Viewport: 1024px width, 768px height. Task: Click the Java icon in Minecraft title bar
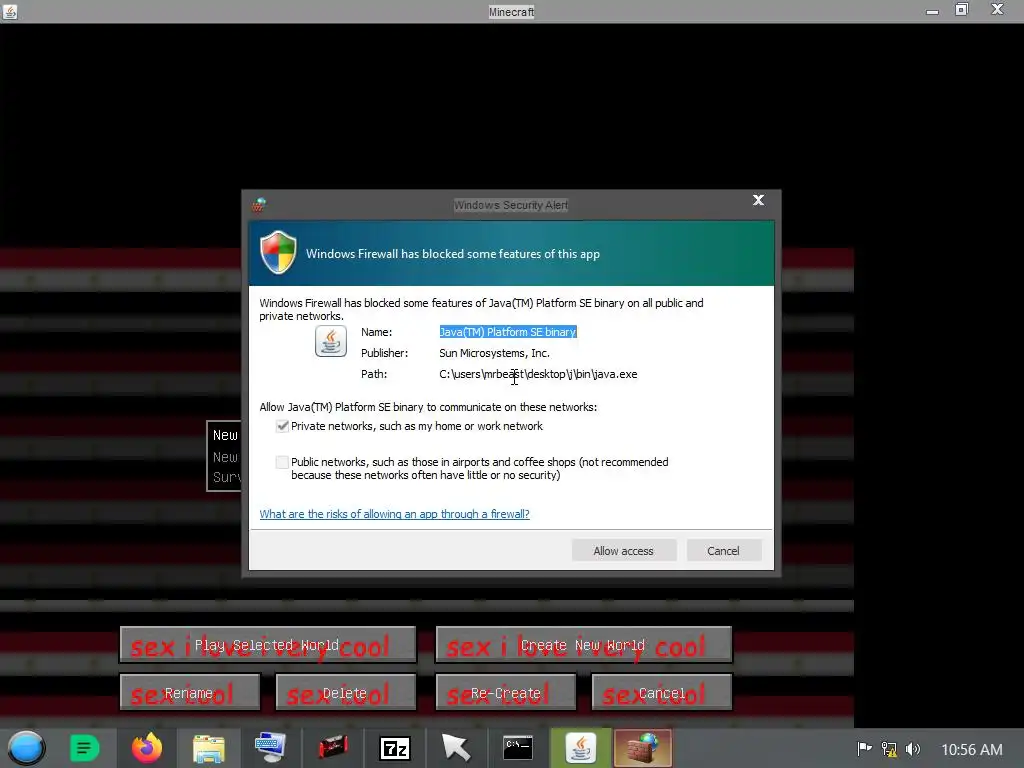pos(10,11)
